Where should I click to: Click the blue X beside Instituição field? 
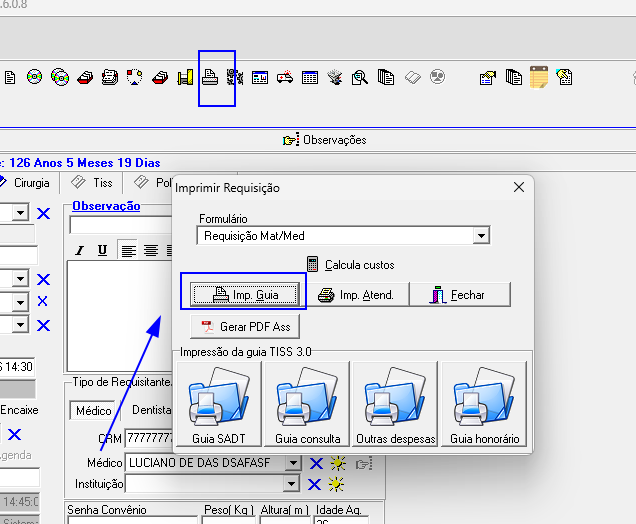[314, 484]
